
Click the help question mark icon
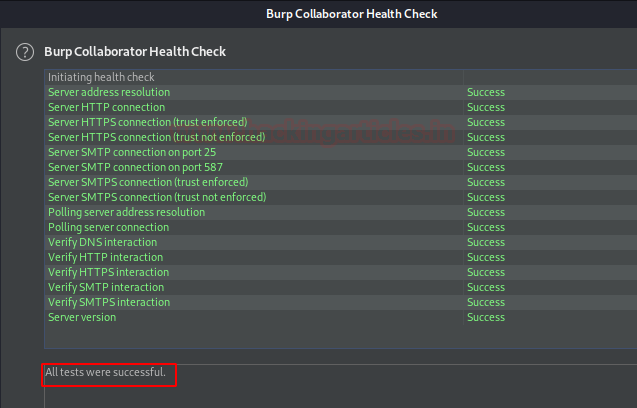[x=25, y=52]
